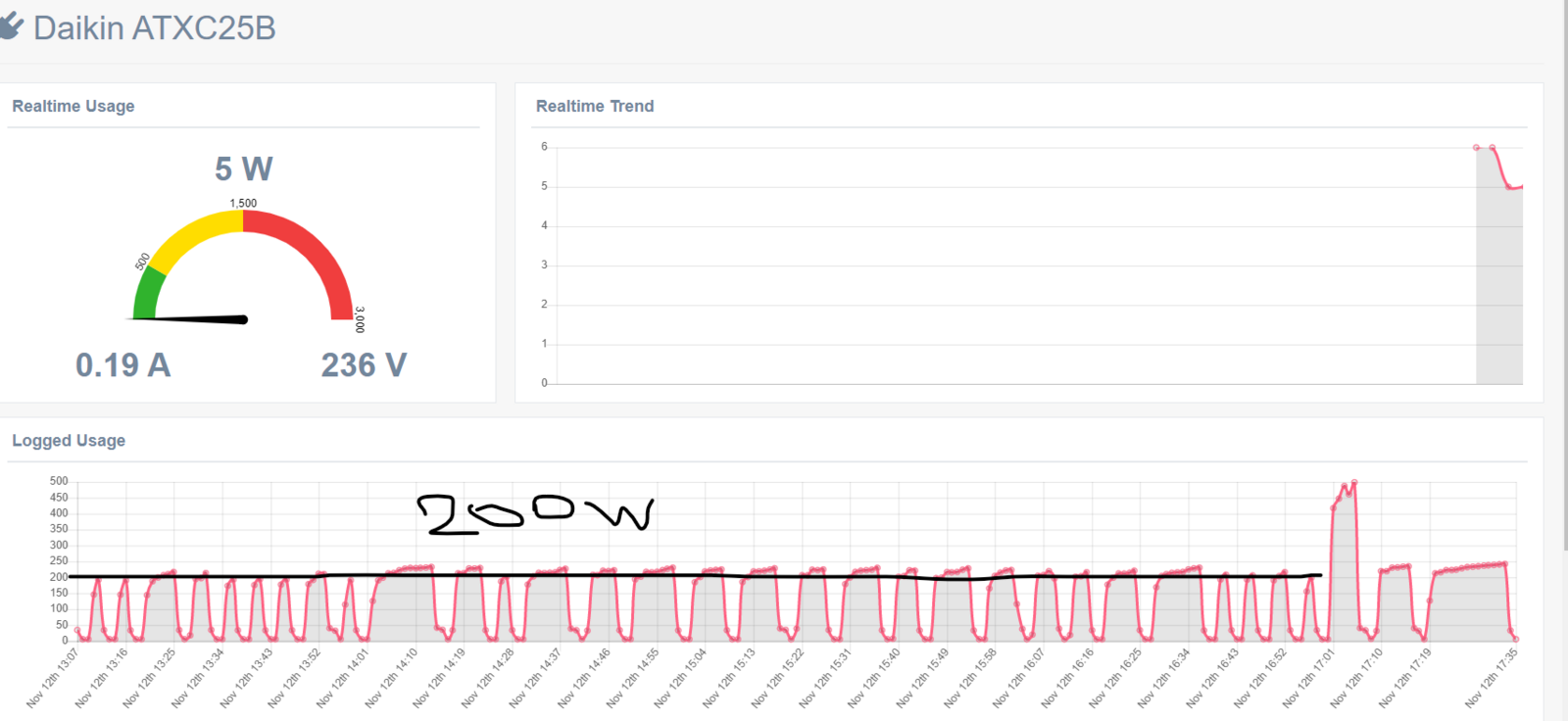
Task: Click the Nov 12th 17:35 axis label
Action: click(x=1492, y=678)
